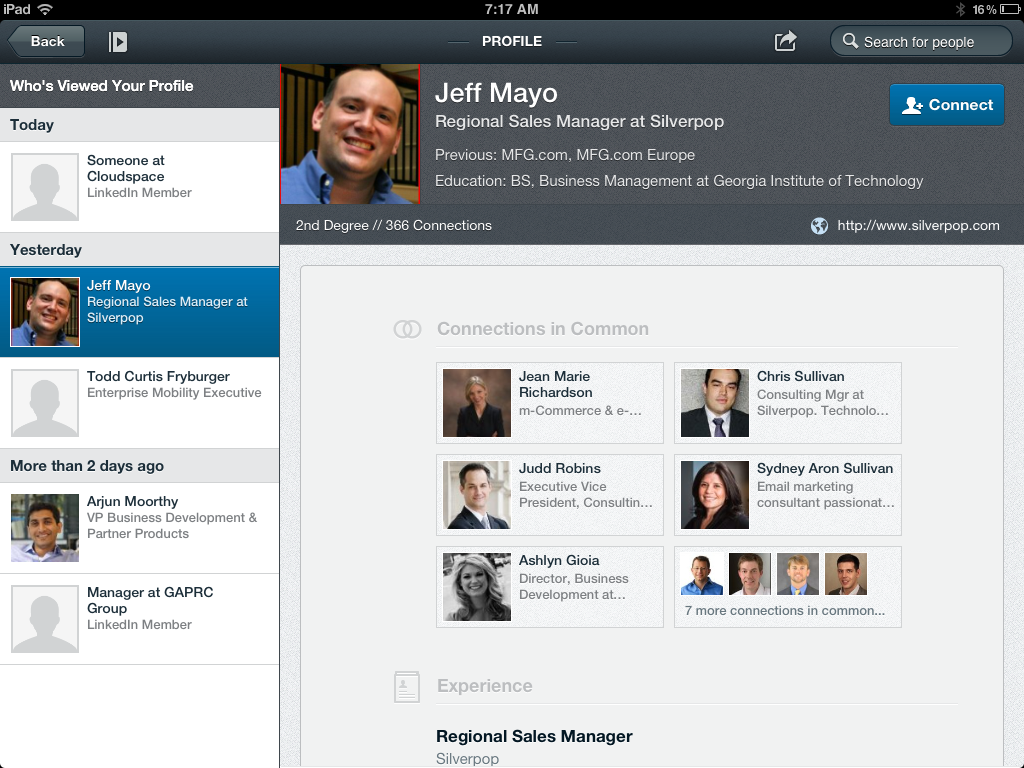
Task: Connect with Jeff Mayo
Action: point(947,104)
